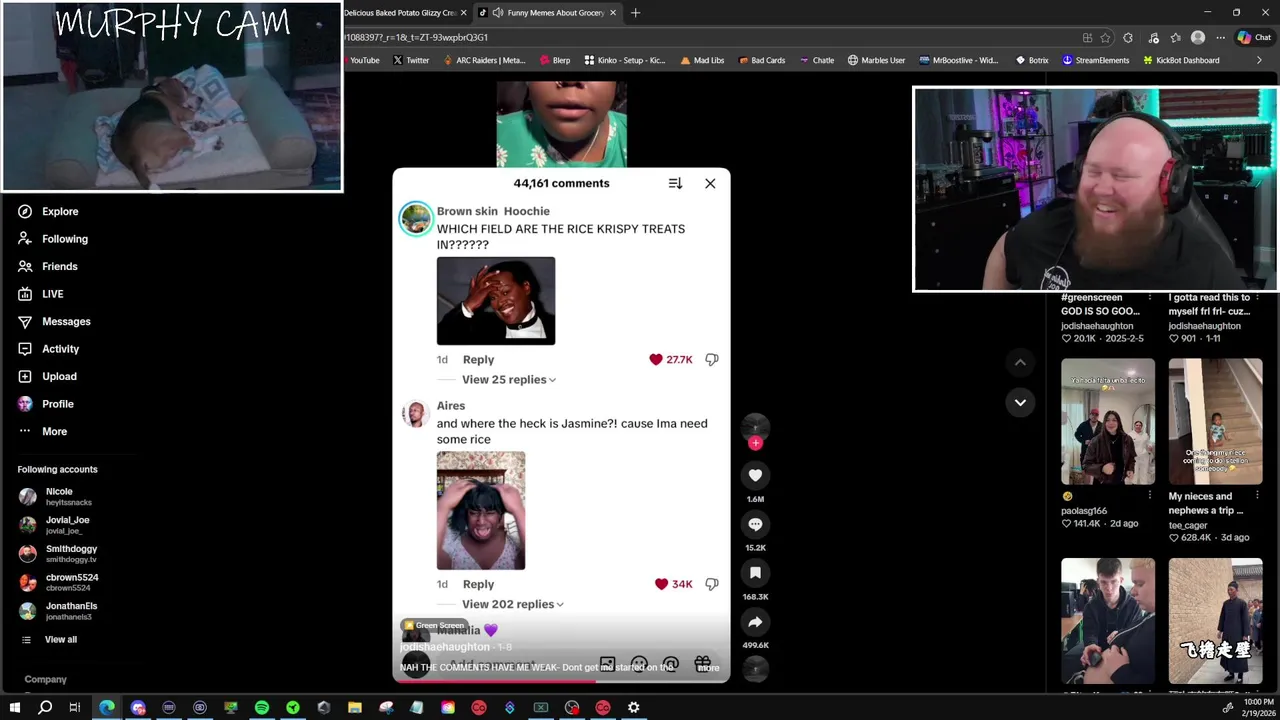Screen dimensions: 1280x720
Task: Reply to Aires' comment
Action: (478, 584)
